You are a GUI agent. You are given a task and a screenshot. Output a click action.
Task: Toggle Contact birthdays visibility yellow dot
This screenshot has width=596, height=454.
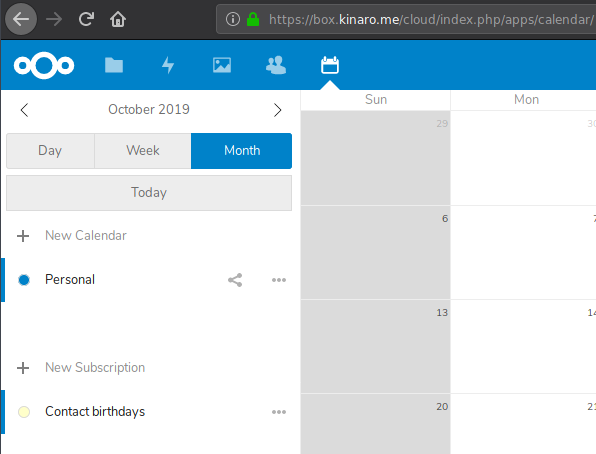click(24, 412)
